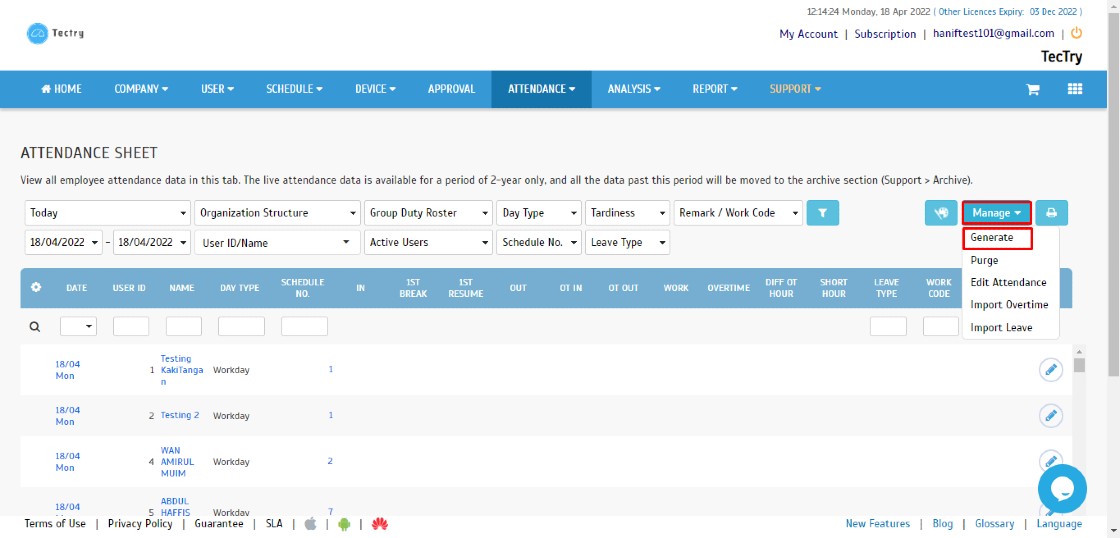Image resolution: width=1120 pixels, height=538 pixels.
Task: Open the Tardiness dropdown
Action: coord(628,213)
